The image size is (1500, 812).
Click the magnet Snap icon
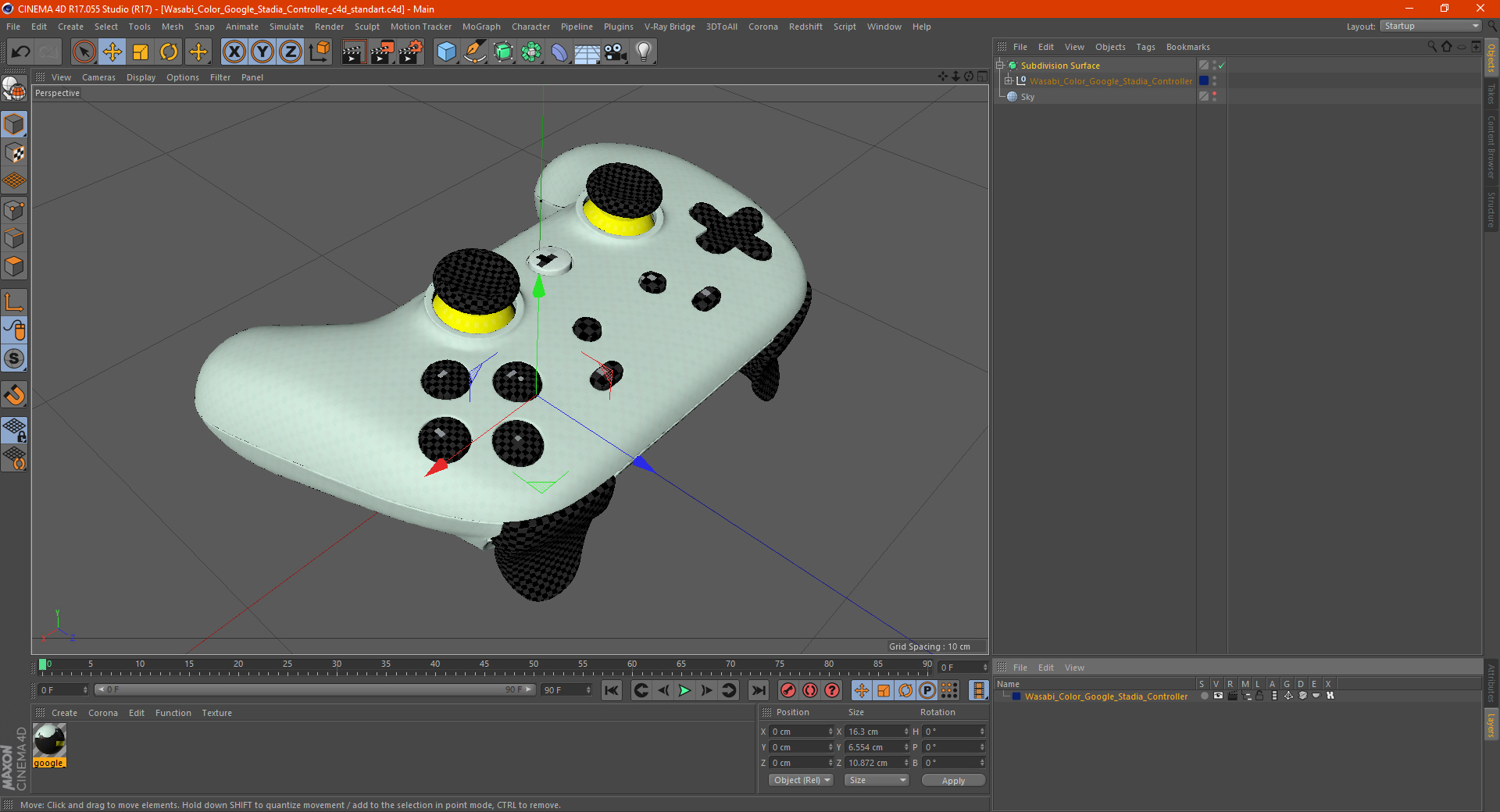(x=14, y=395)
